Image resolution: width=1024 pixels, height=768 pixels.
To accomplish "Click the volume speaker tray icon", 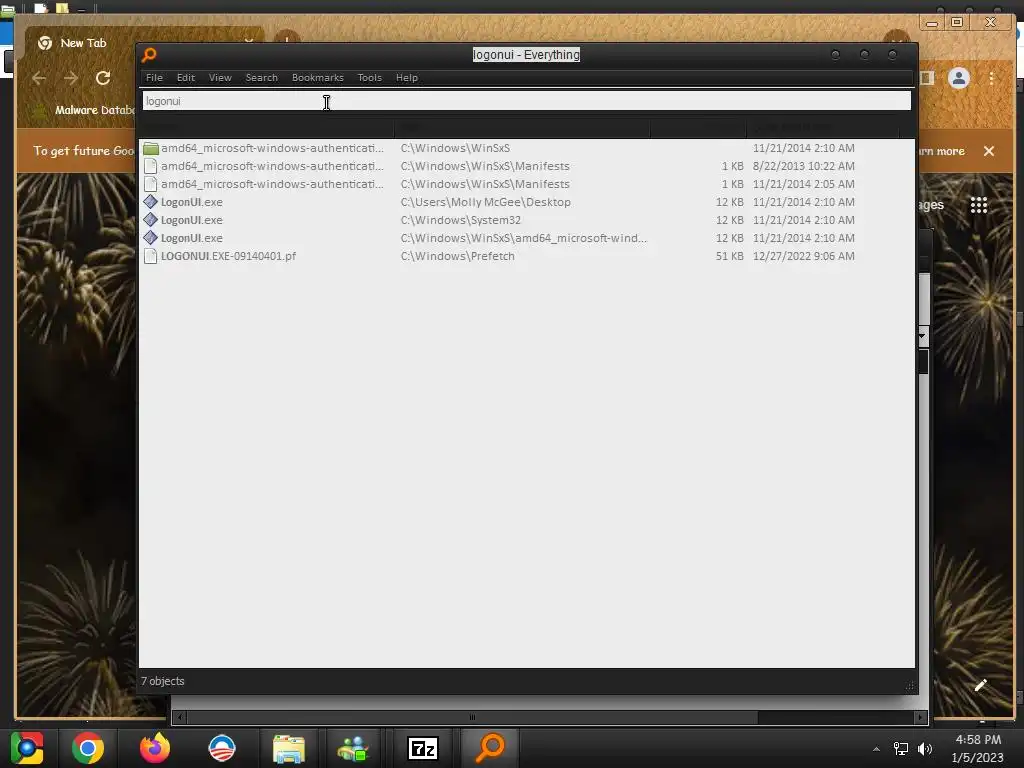I will point(925,749).
